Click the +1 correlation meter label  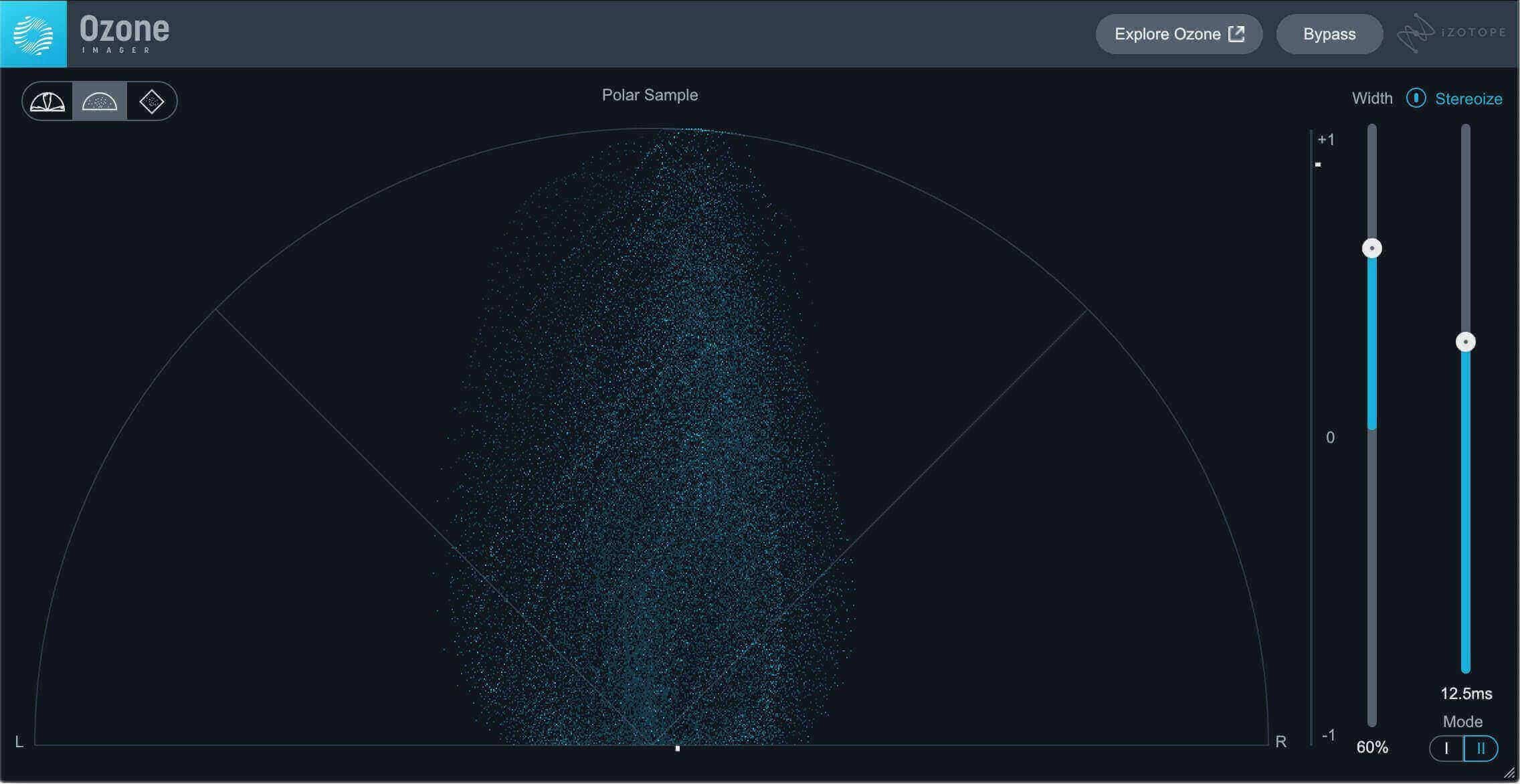1326,140
